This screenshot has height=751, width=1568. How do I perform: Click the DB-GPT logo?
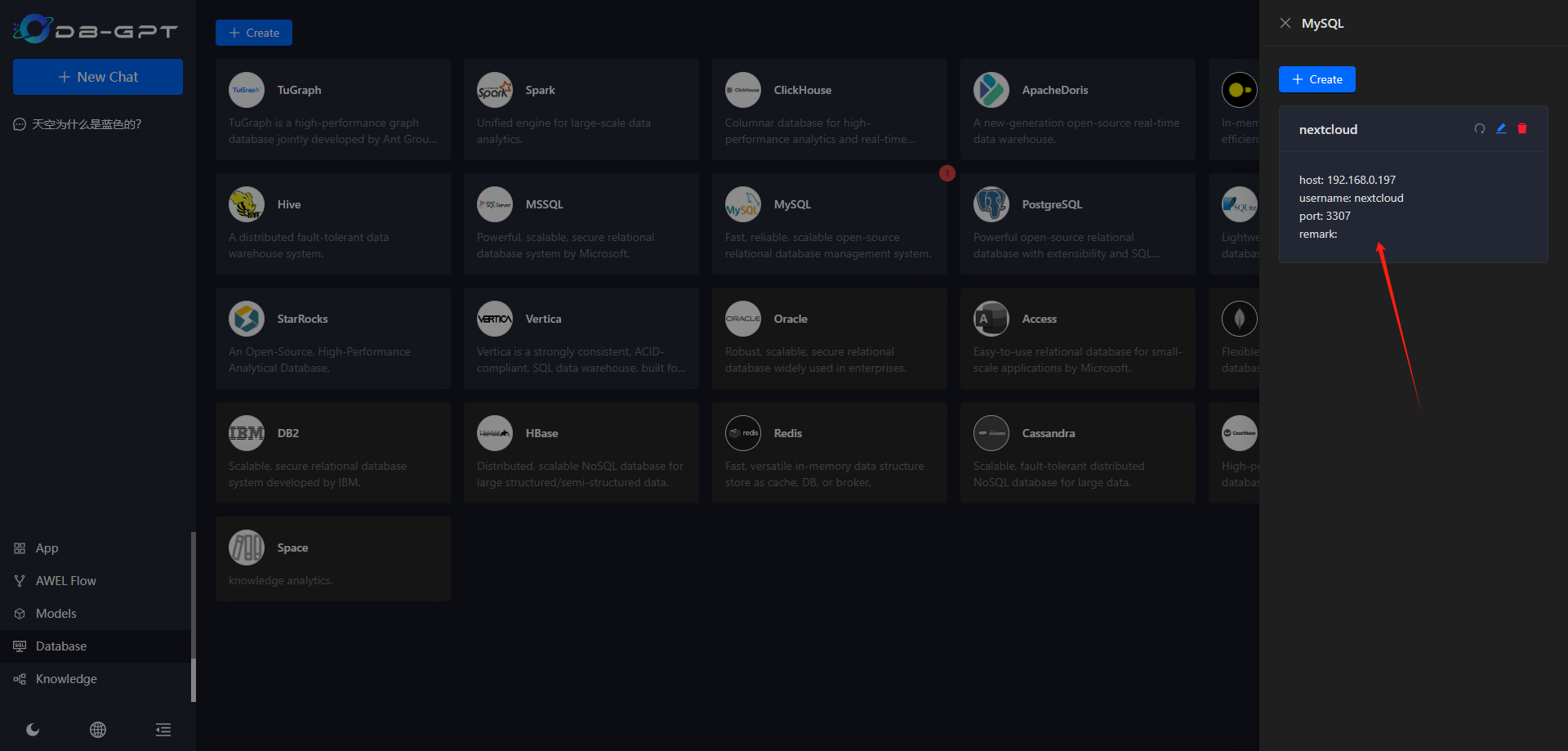[96, 29]
